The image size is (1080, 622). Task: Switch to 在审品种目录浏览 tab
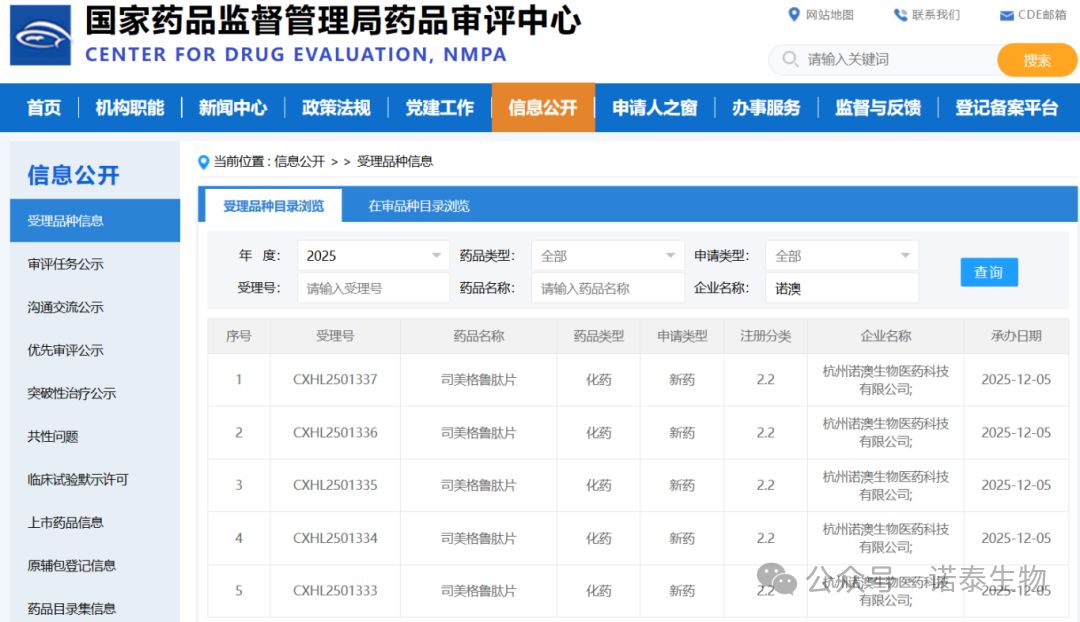419,206
